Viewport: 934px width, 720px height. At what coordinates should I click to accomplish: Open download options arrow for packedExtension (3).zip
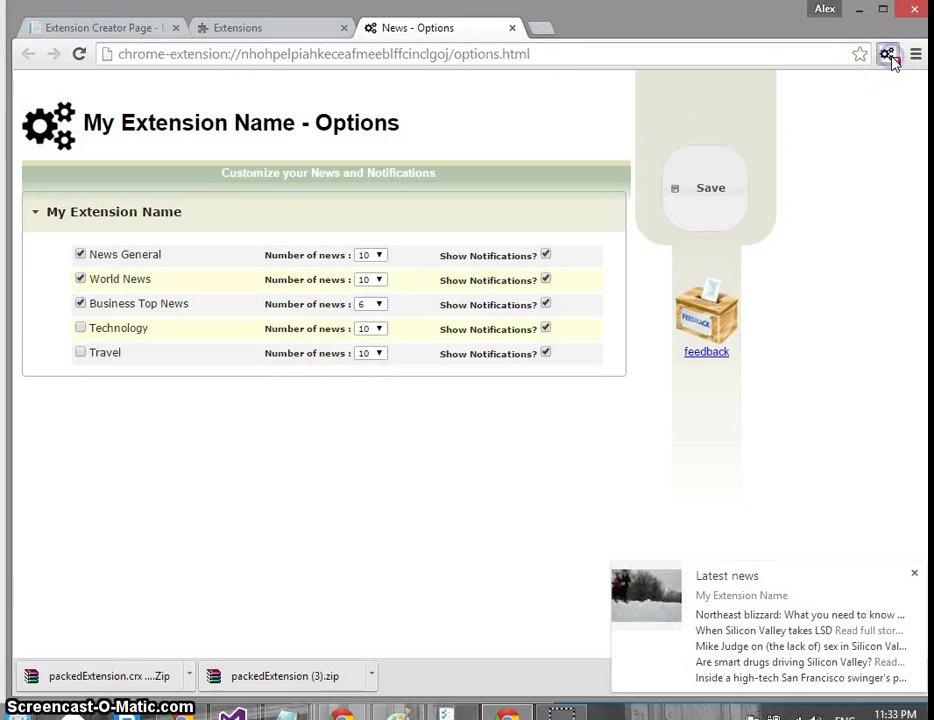(x=371, y=674)
